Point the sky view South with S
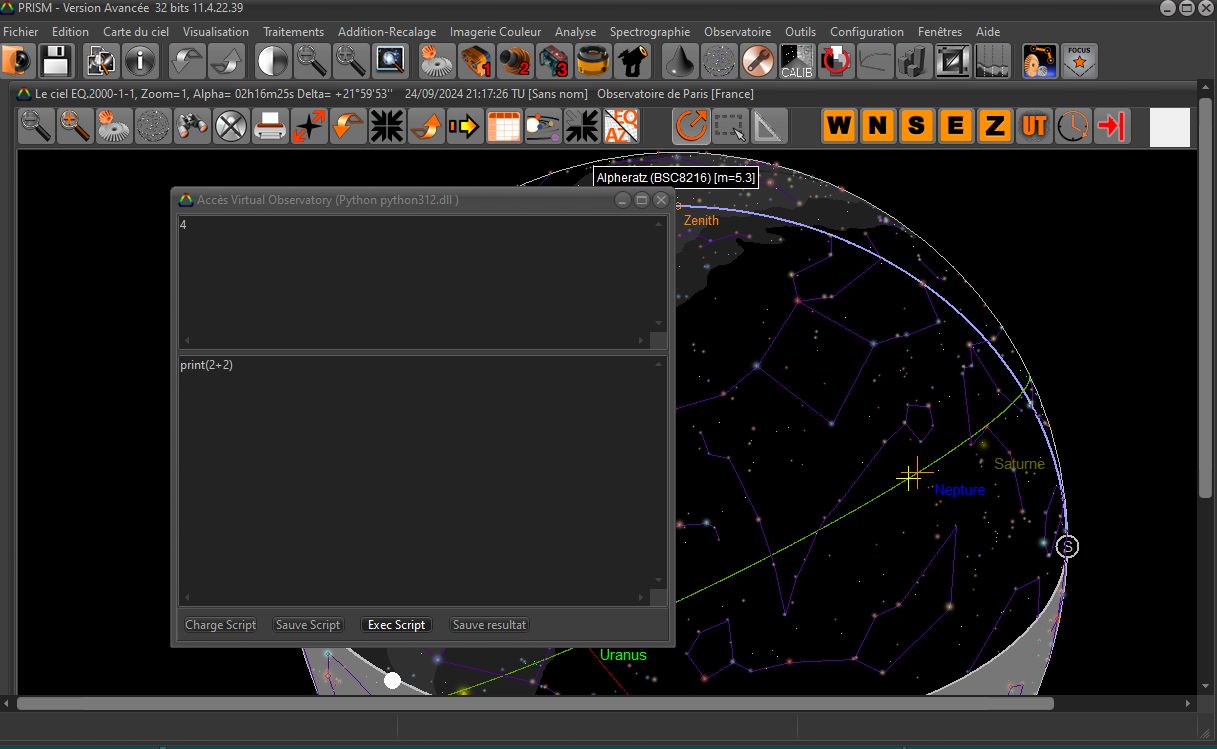The height and width of the screenshot is (749, 1217). (916, 127)
